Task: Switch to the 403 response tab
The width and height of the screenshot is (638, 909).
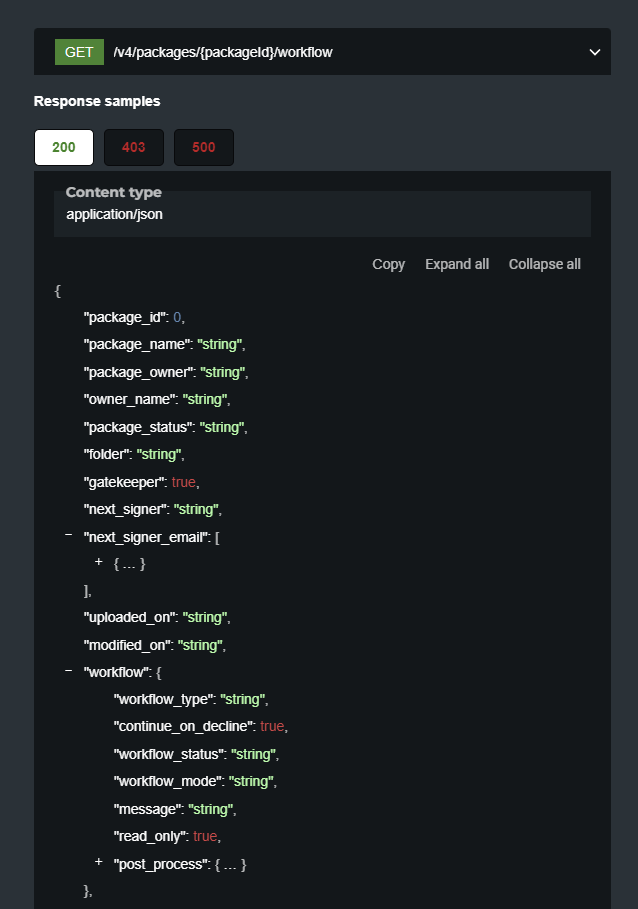Action: (x=133, y=147)
